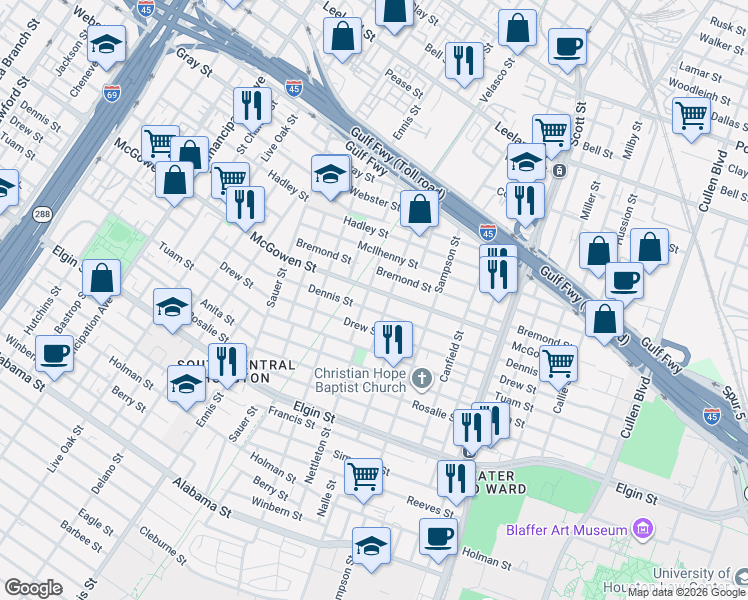Select the Eagle St label
Image resolution: width=748 pixels, height=600 pixels.
[95, 522]
